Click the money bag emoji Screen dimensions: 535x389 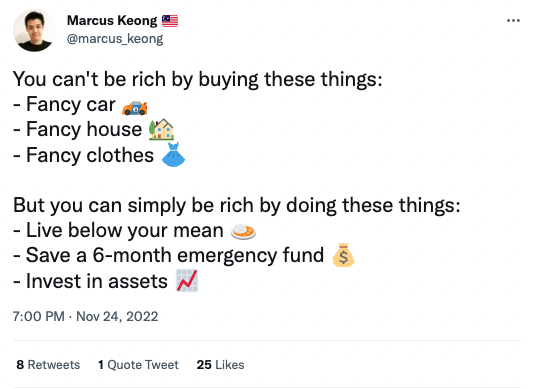[x=343, y=255]
